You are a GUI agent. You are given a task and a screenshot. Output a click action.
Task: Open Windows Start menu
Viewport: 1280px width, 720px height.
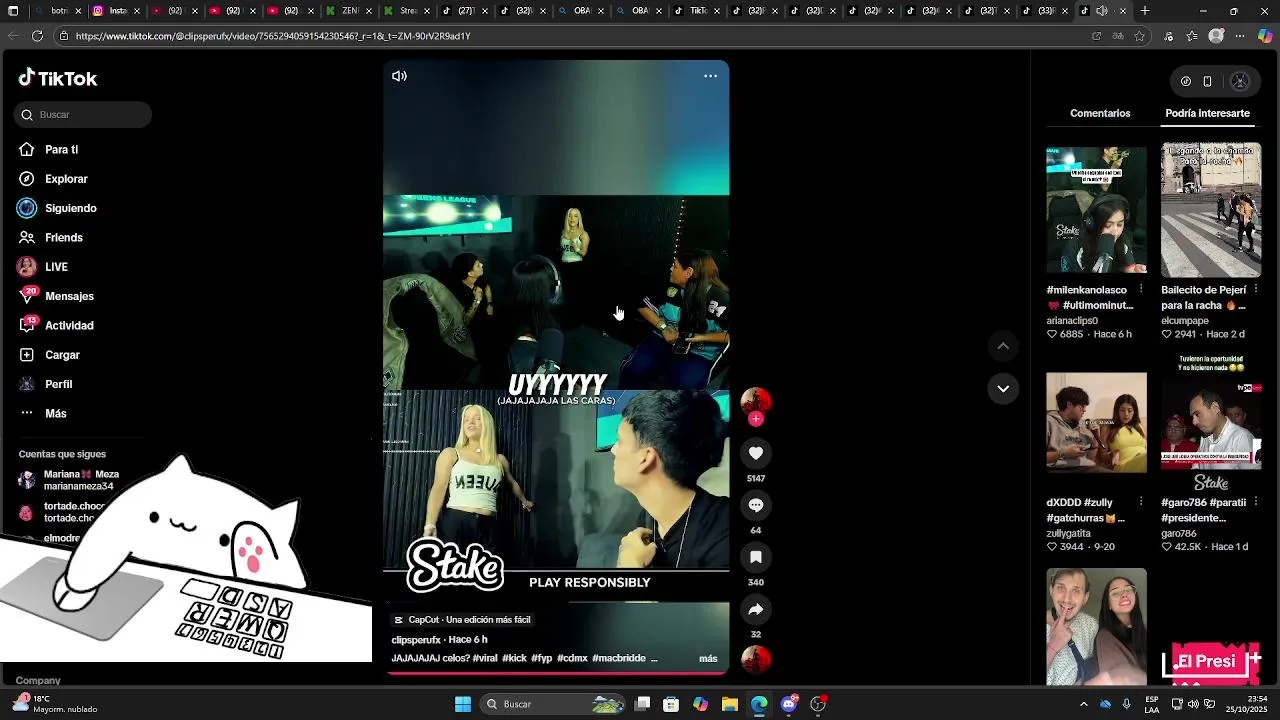click(463, 704)
